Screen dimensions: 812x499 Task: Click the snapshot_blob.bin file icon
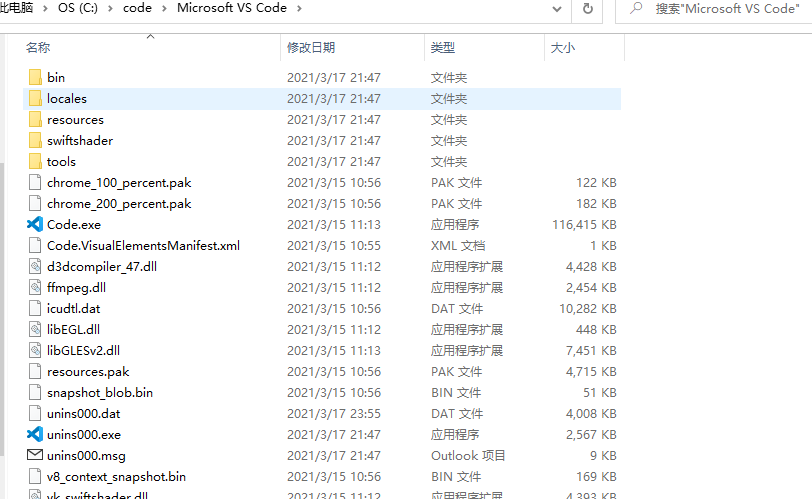click(x=35, y=392)
